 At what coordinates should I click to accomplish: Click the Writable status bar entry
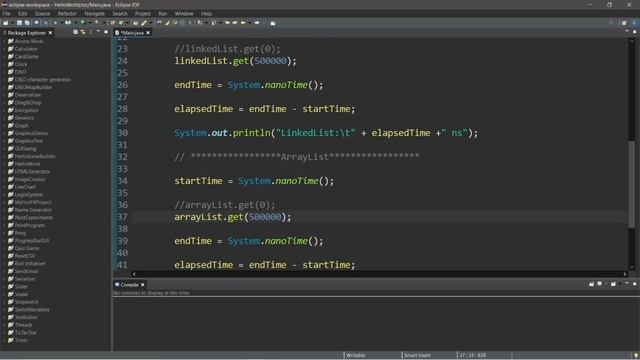coord(356,356)
